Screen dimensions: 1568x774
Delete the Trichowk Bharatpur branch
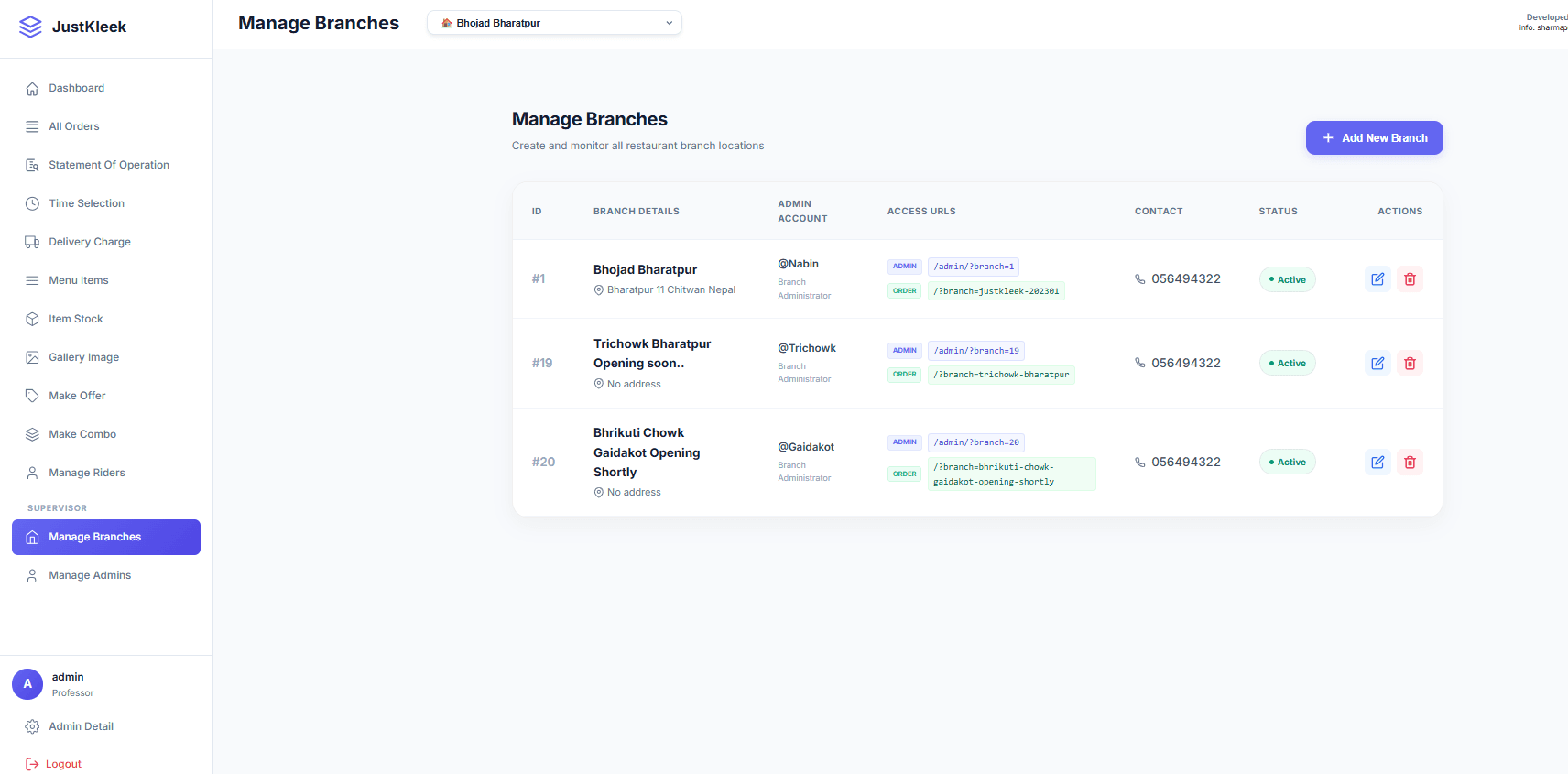(1410, 364)
